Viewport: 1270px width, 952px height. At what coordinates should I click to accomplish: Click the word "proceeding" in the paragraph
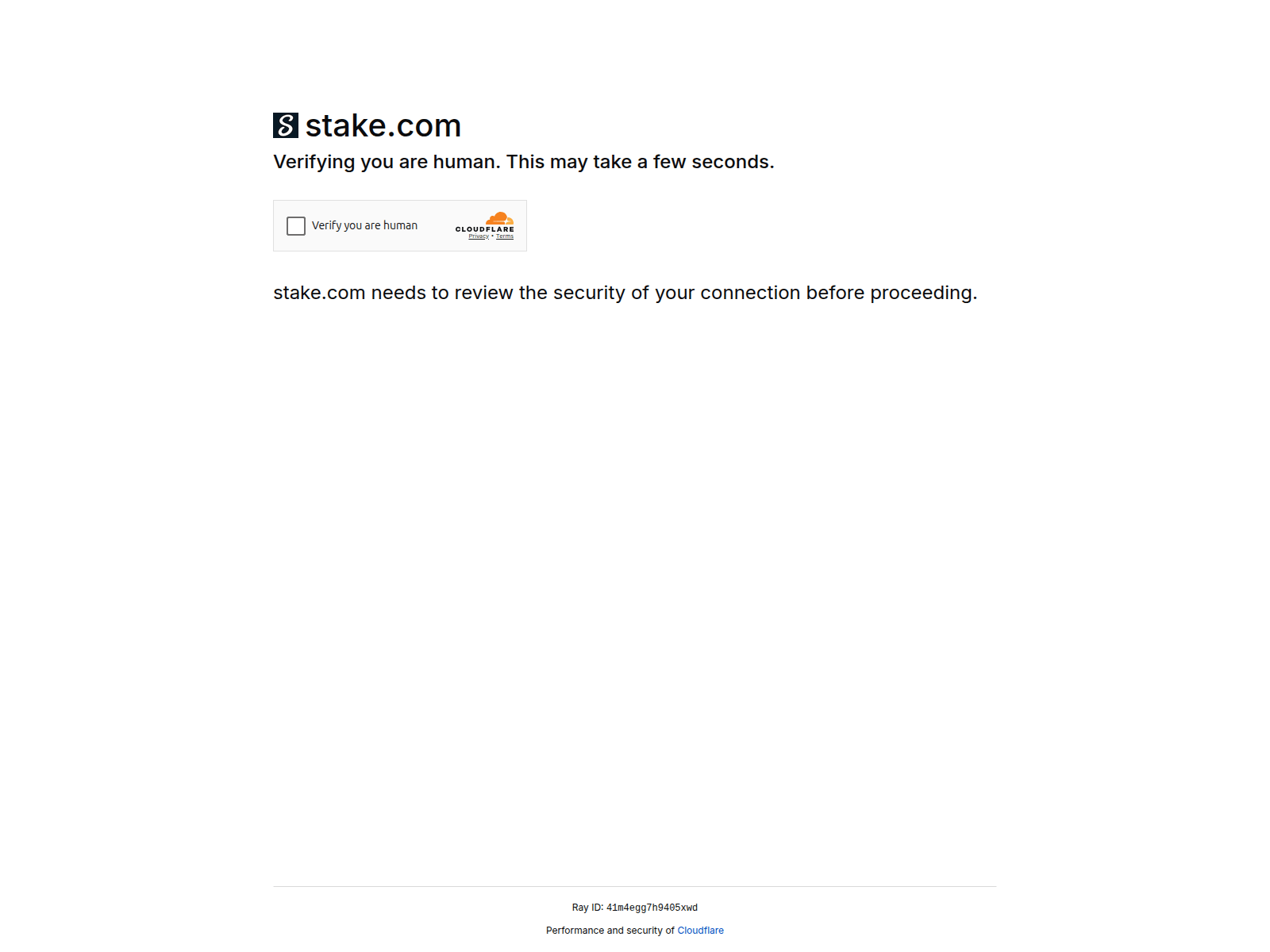click(x=921, y=293)
